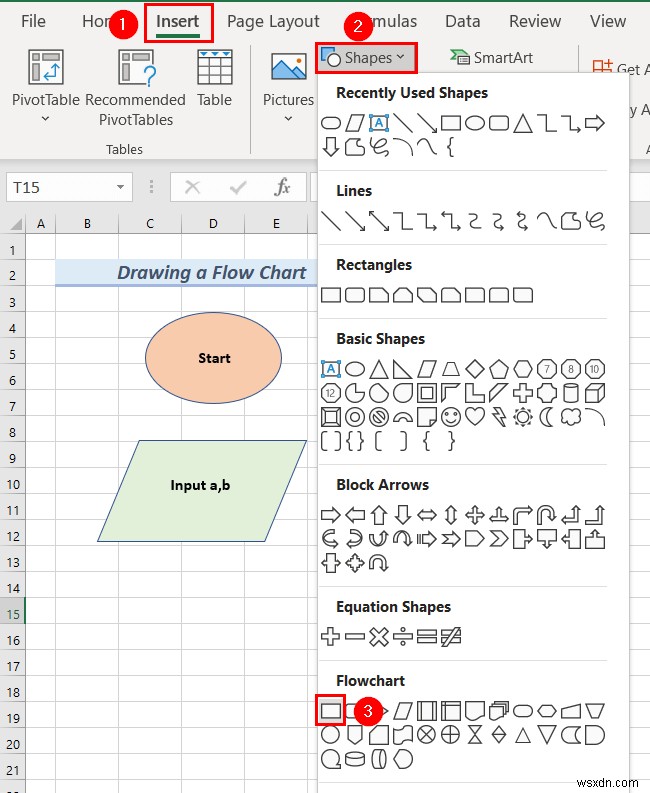Pick the Hexagon basic shape
This screenshot has height=793, width=650.
coord(523,369)
